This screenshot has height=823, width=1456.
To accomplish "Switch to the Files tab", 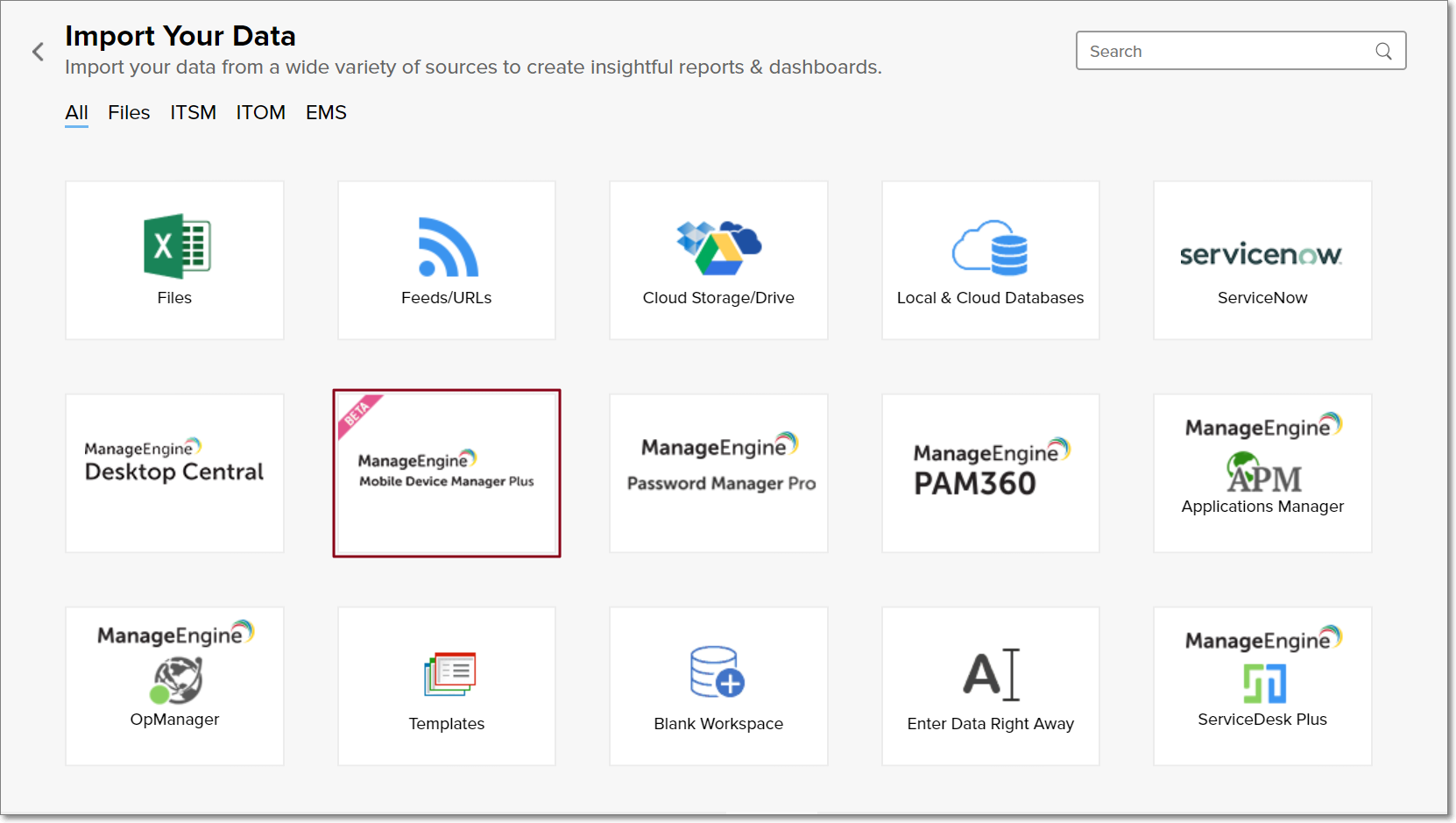I will tap(129, 113).
